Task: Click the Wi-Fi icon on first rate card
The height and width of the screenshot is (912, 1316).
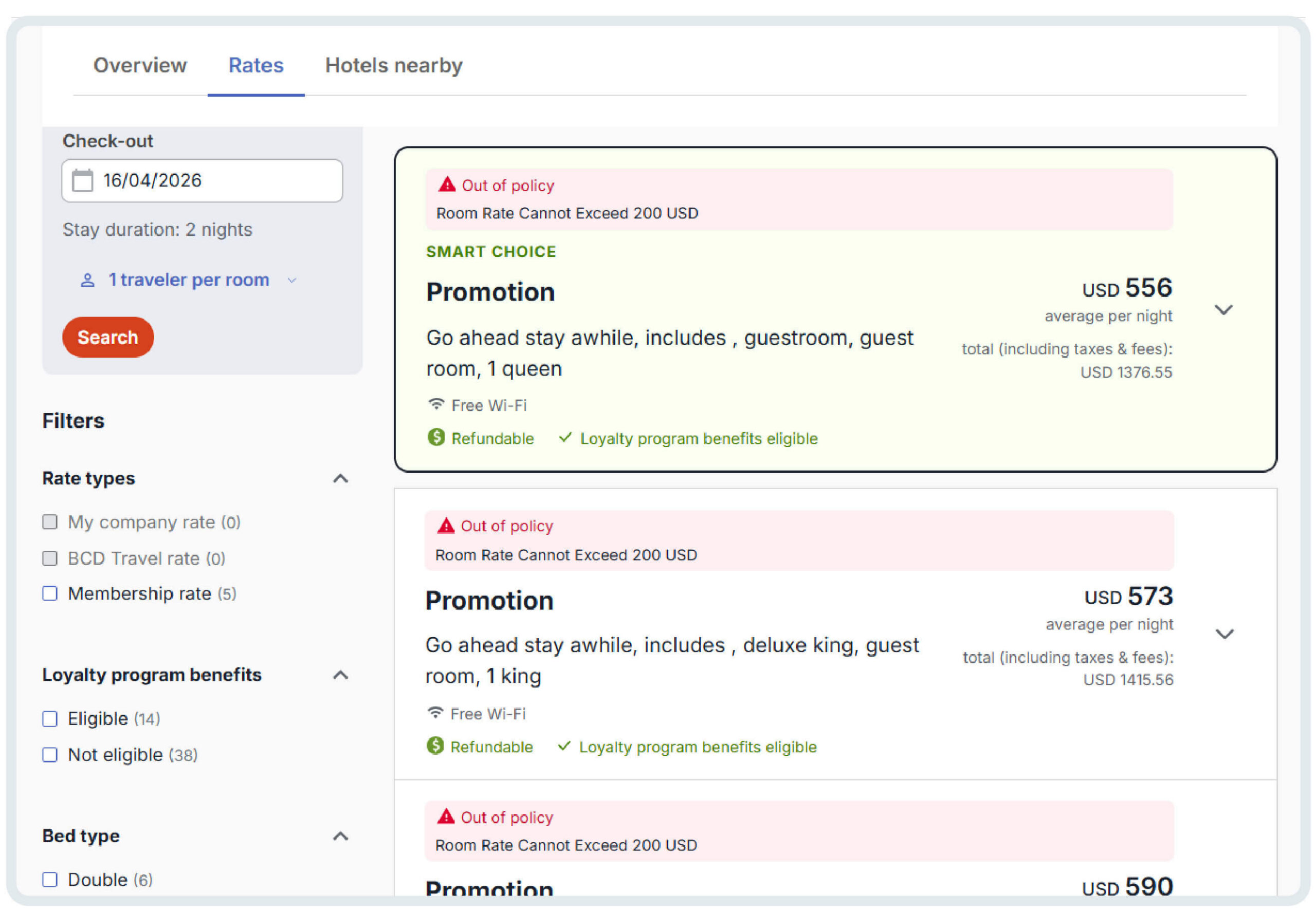Action: 436,404
